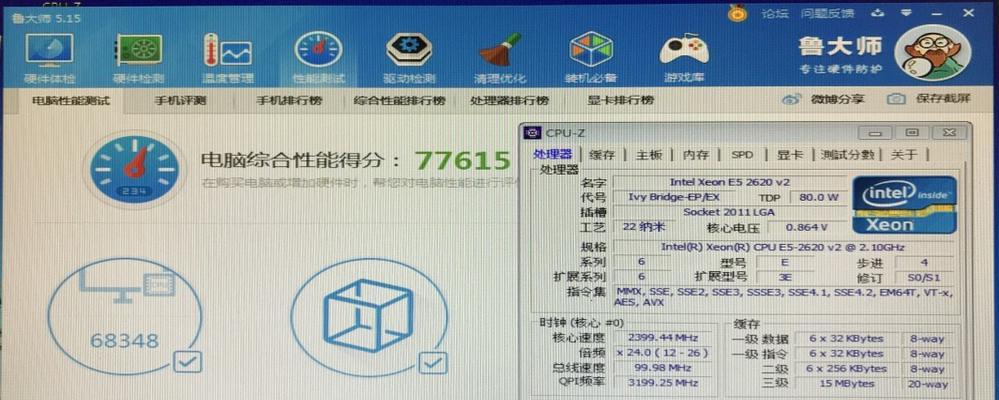Switch to 手机评测 tab

tap(180, 101)
